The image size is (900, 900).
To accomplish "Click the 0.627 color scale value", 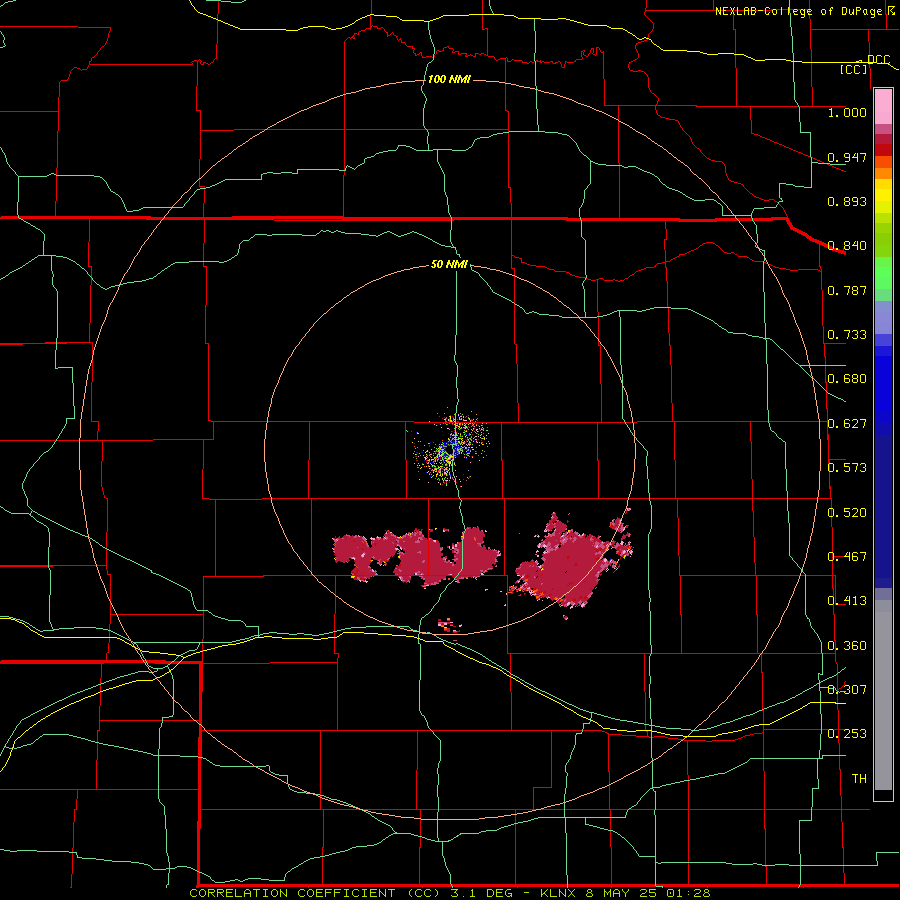I will pyautogui.click(x=847, y=424).
